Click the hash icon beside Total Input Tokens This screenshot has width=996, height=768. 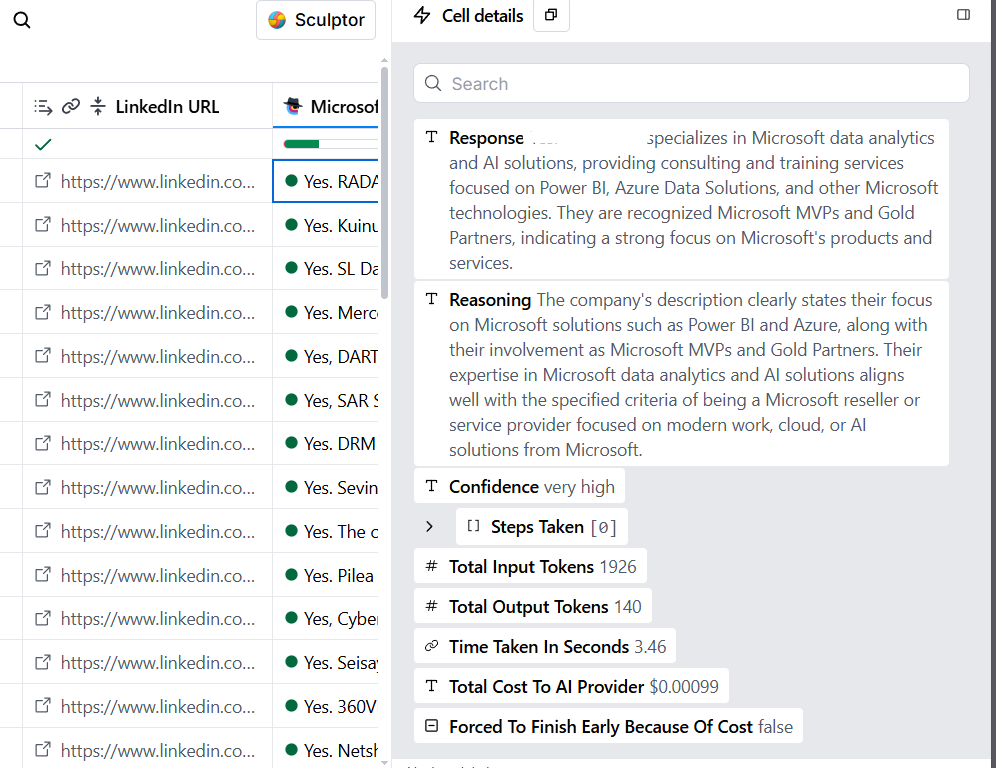coord(431,566)
